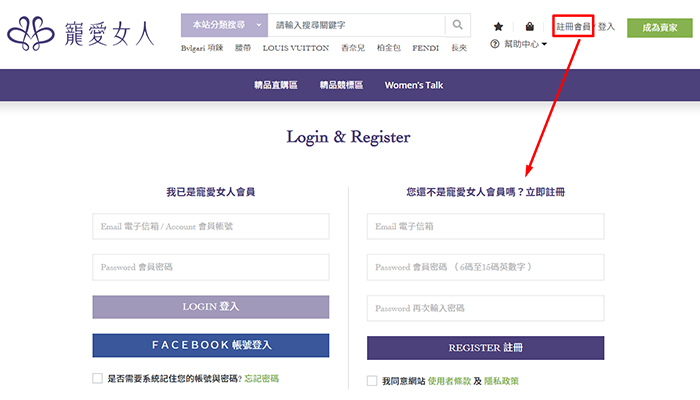The width and height of the screenshot is (700, 400).
Task: Open the shopping bag icon
Action: pos(529,27)
